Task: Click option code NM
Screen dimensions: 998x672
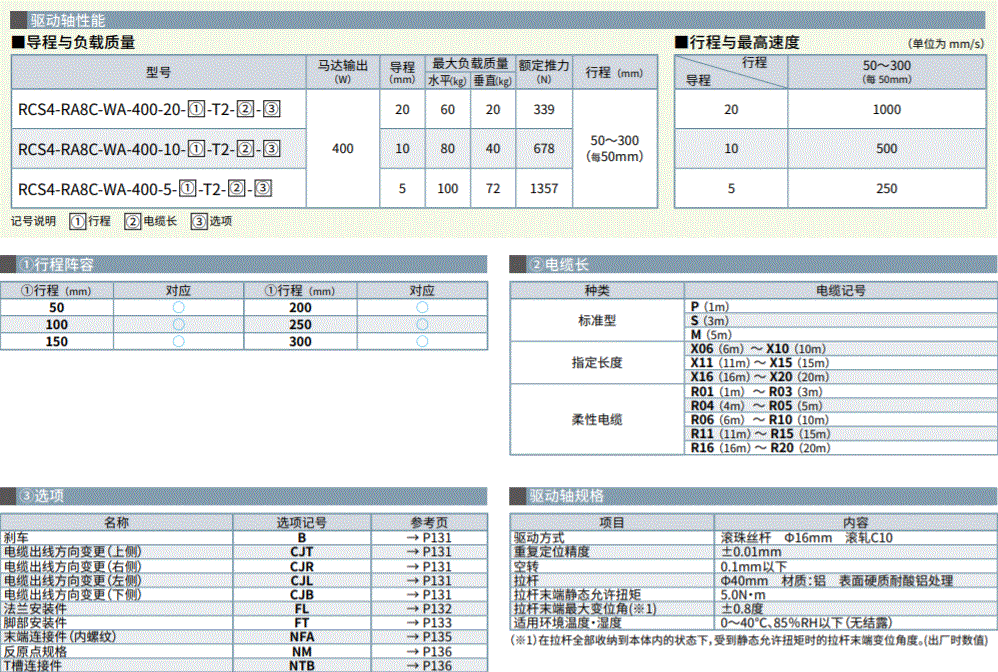Action: (x=302, y=652)
